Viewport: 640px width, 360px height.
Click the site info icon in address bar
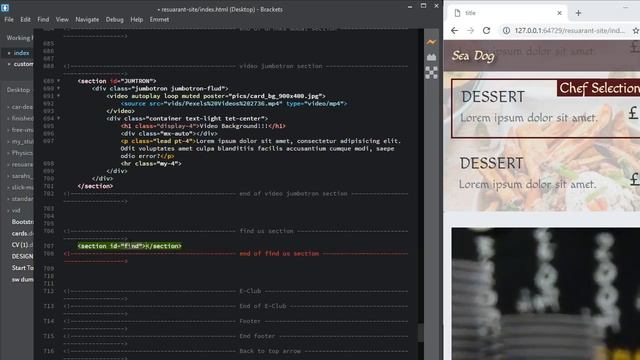tap(506, 31)
